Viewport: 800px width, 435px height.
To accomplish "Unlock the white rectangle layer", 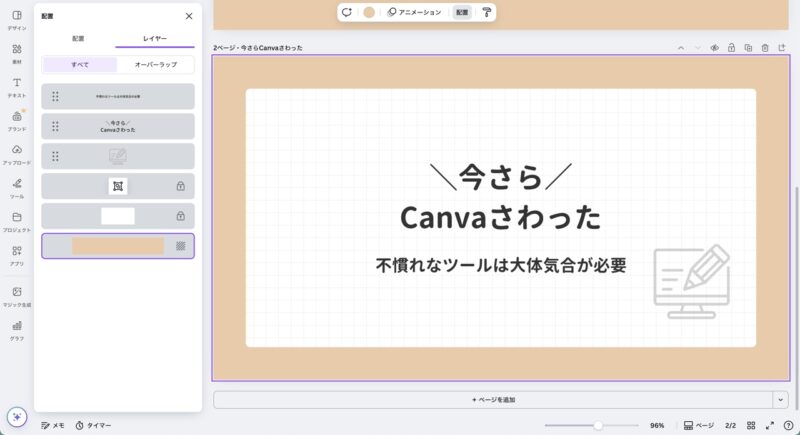I will [x=181, y=216].
